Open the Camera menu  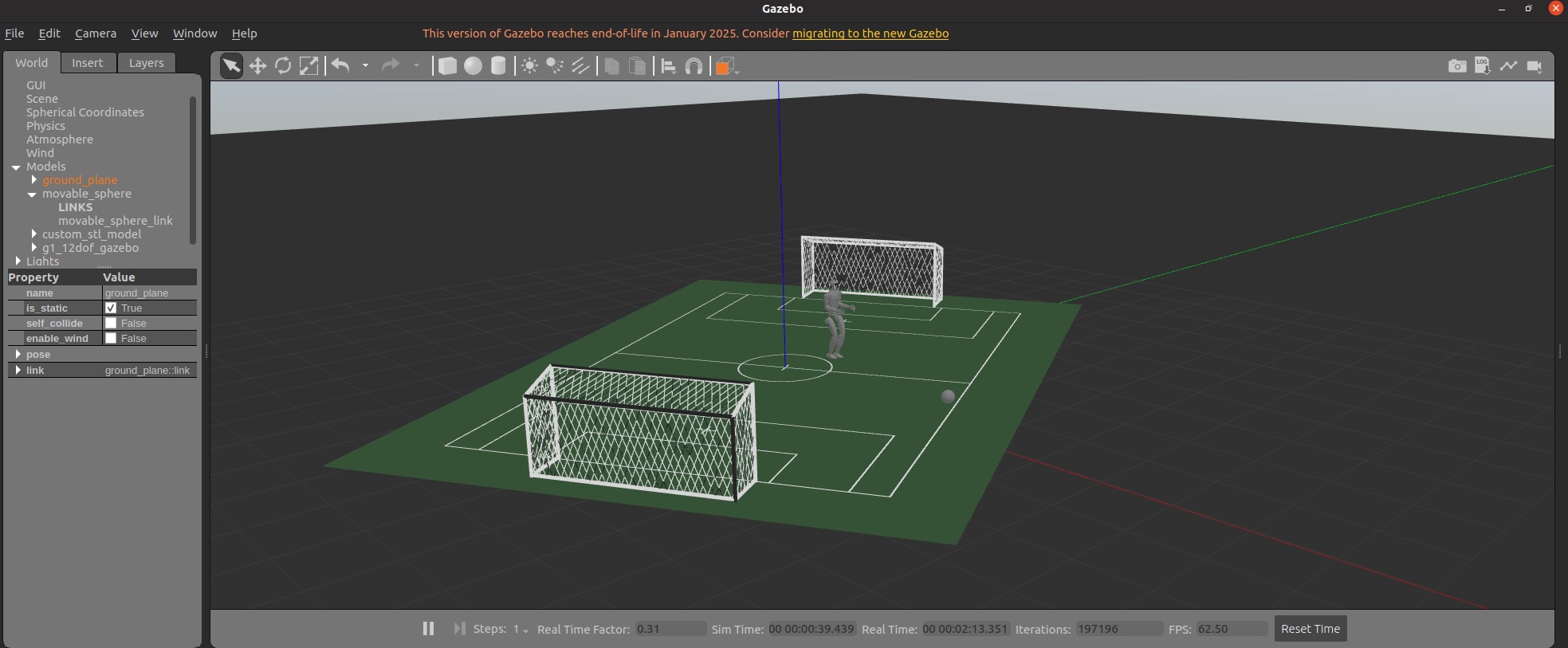click(x=96, y=33)
